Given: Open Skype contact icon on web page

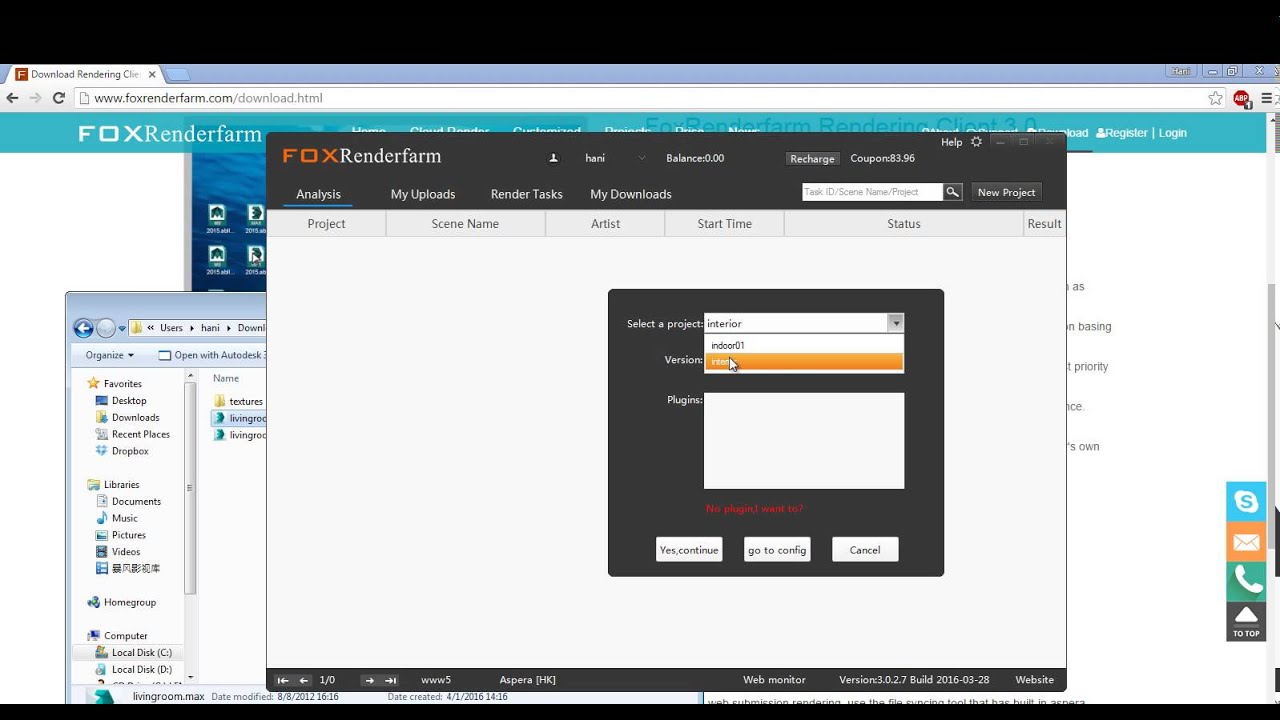Looking at the screenshot, I should [1246, 501].
